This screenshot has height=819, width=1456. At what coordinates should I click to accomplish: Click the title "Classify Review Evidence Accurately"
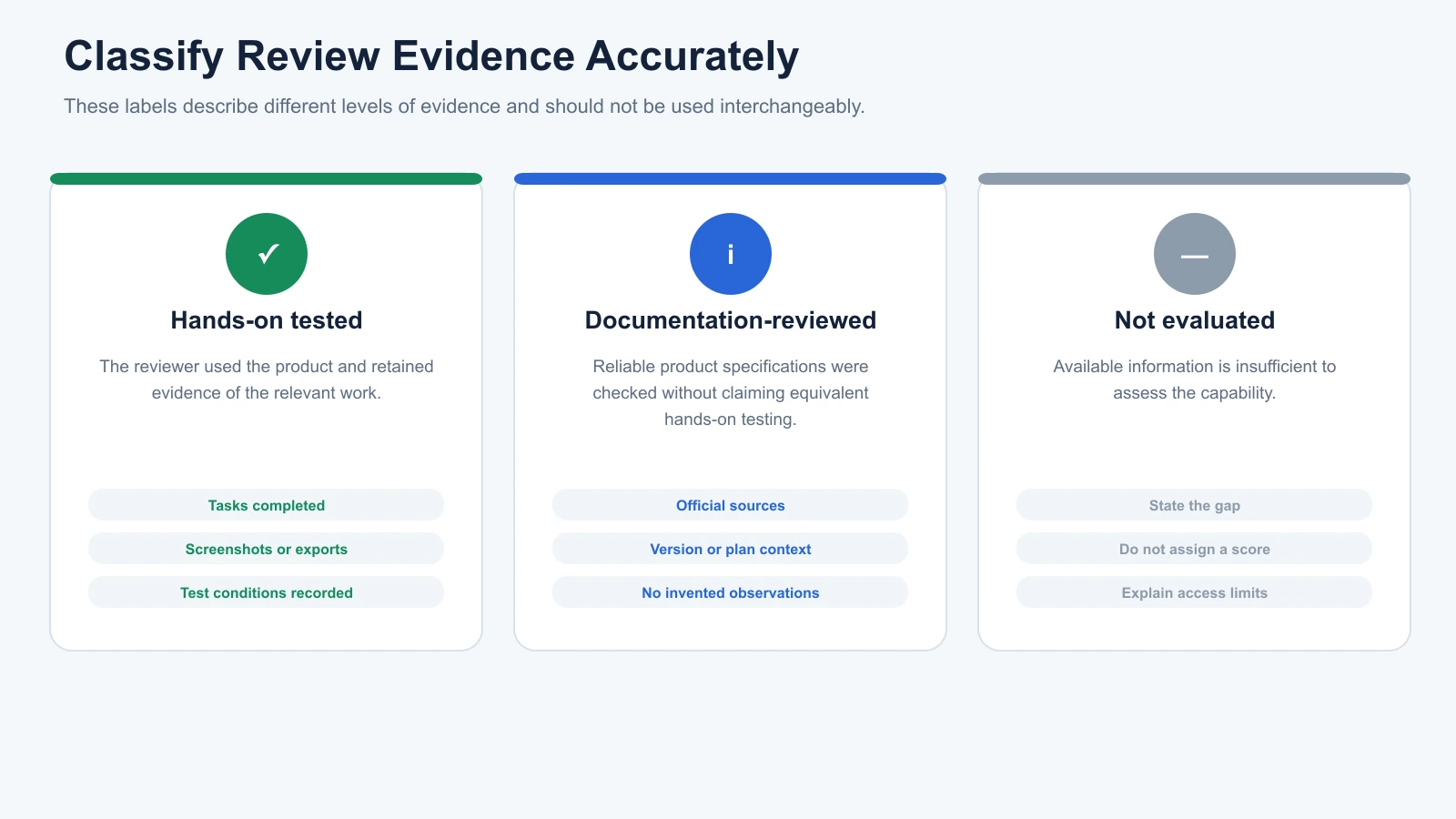pos(431,56)
